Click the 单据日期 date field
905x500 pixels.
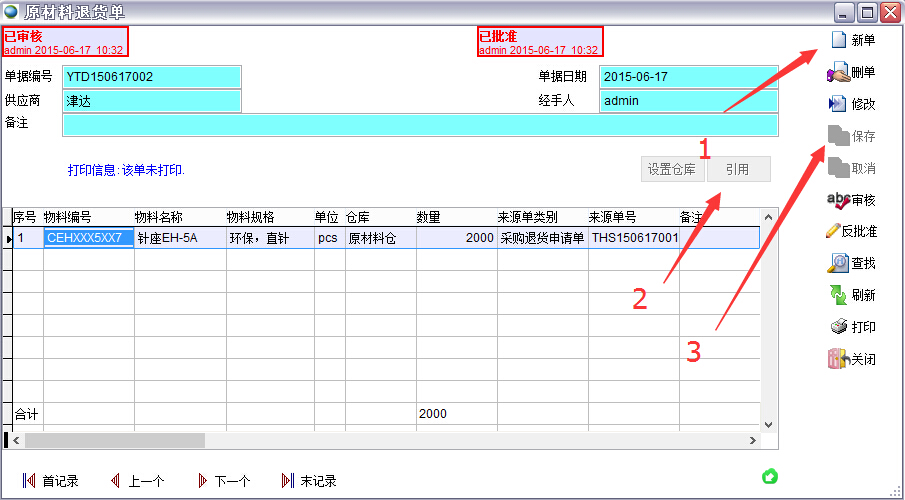(x=688, y=77)
